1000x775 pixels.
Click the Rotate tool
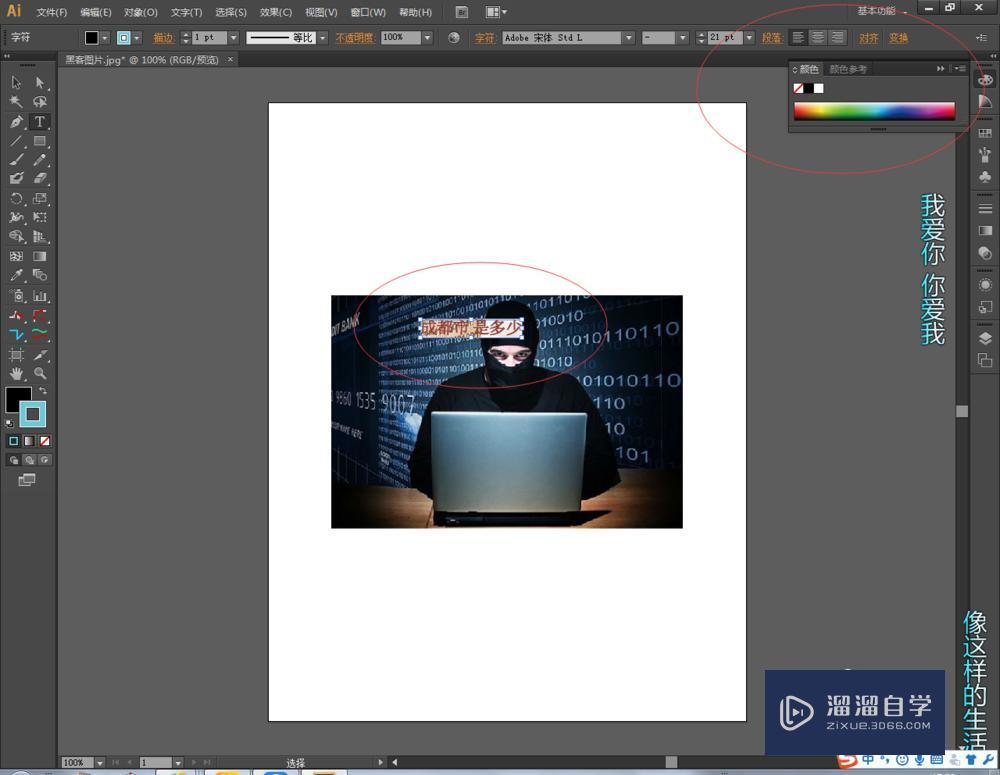16,199
